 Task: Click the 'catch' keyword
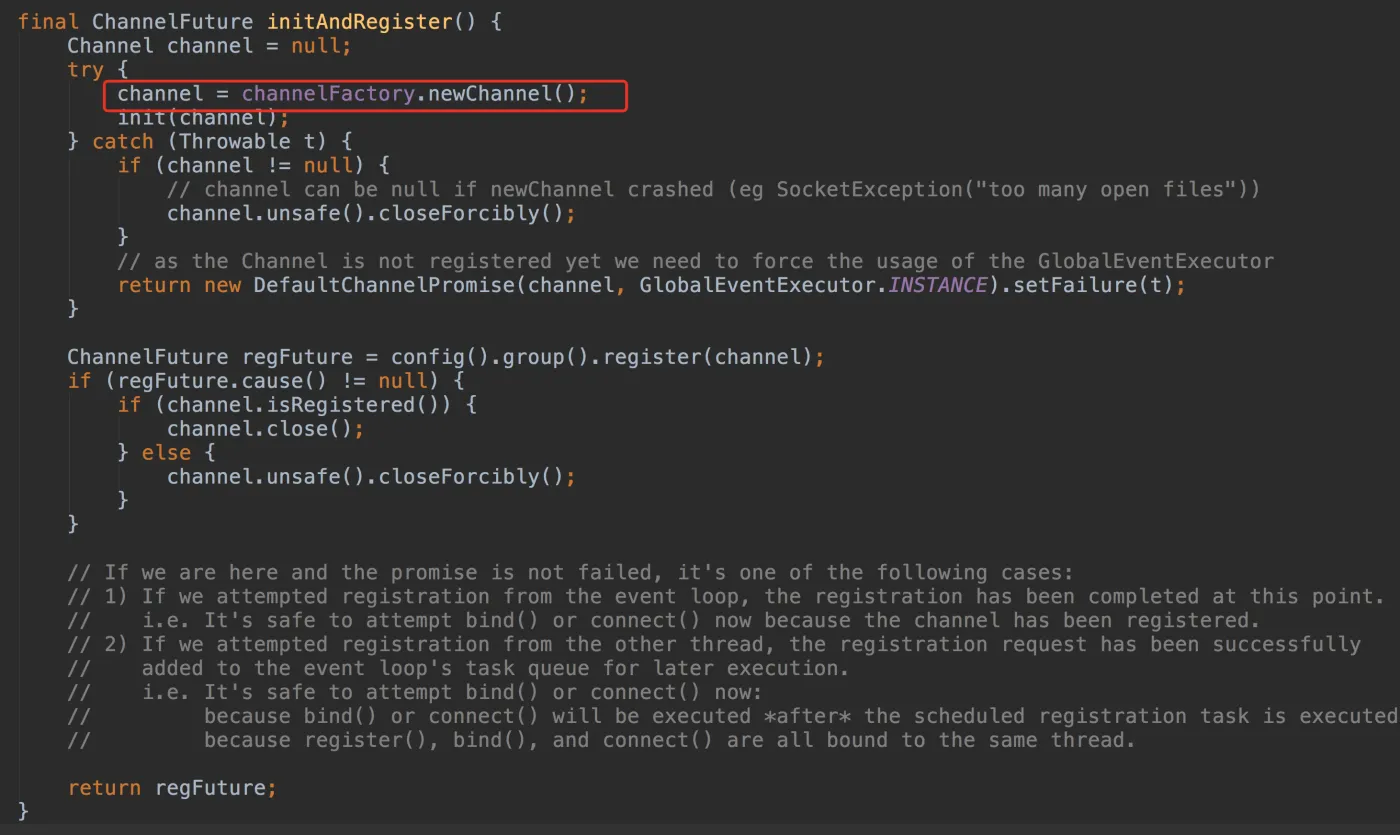point(123,141)
